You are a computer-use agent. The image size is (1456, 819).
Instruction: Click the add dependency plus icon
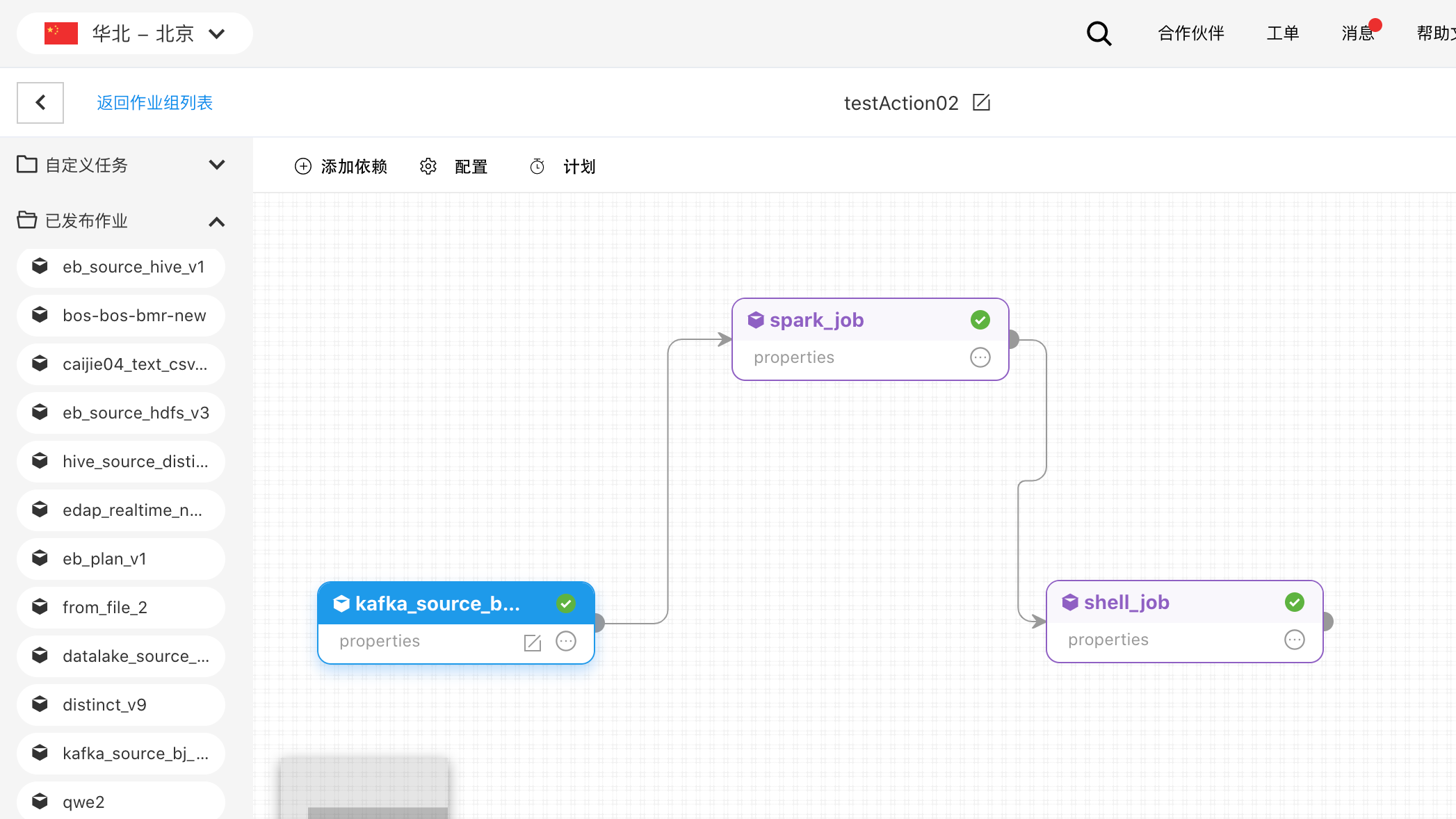(x=303, y=166)
